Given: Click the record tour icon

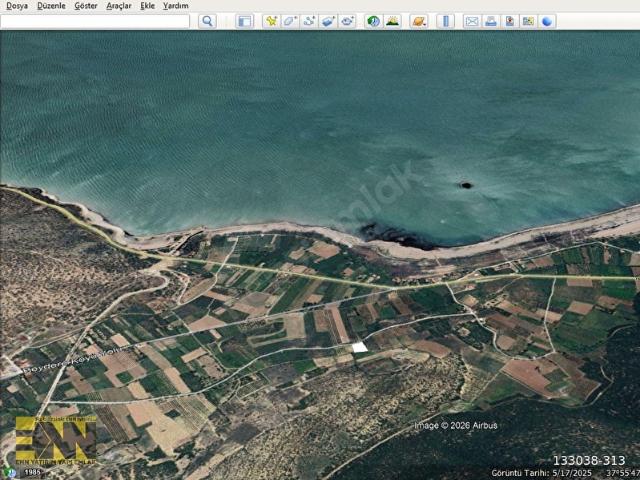Looking at the screenshot, I should pyautogui.click(x=347, y=21).
